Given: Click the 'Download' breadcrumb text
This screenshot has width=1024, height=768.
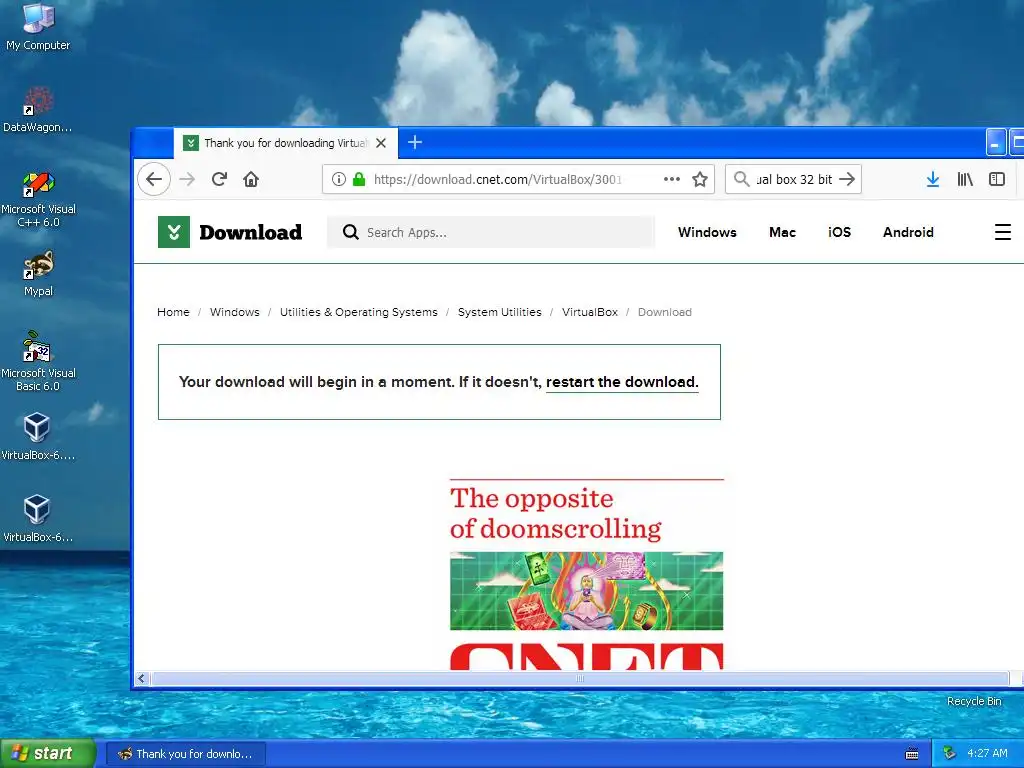Looking at the screenshot, I should coord(664,312).
